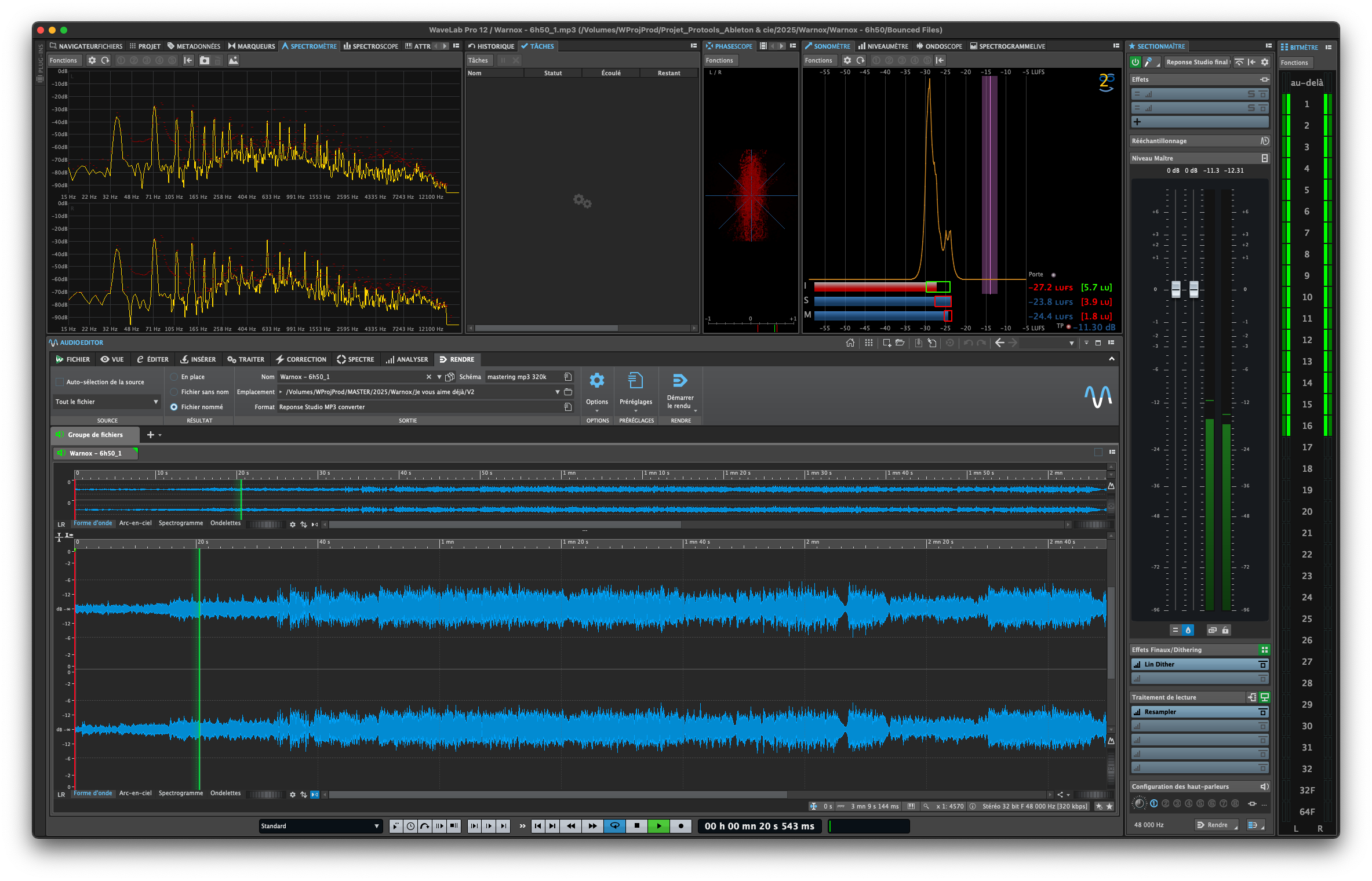Take a snapshot in the spectrometer toolbar

point(204,60)
